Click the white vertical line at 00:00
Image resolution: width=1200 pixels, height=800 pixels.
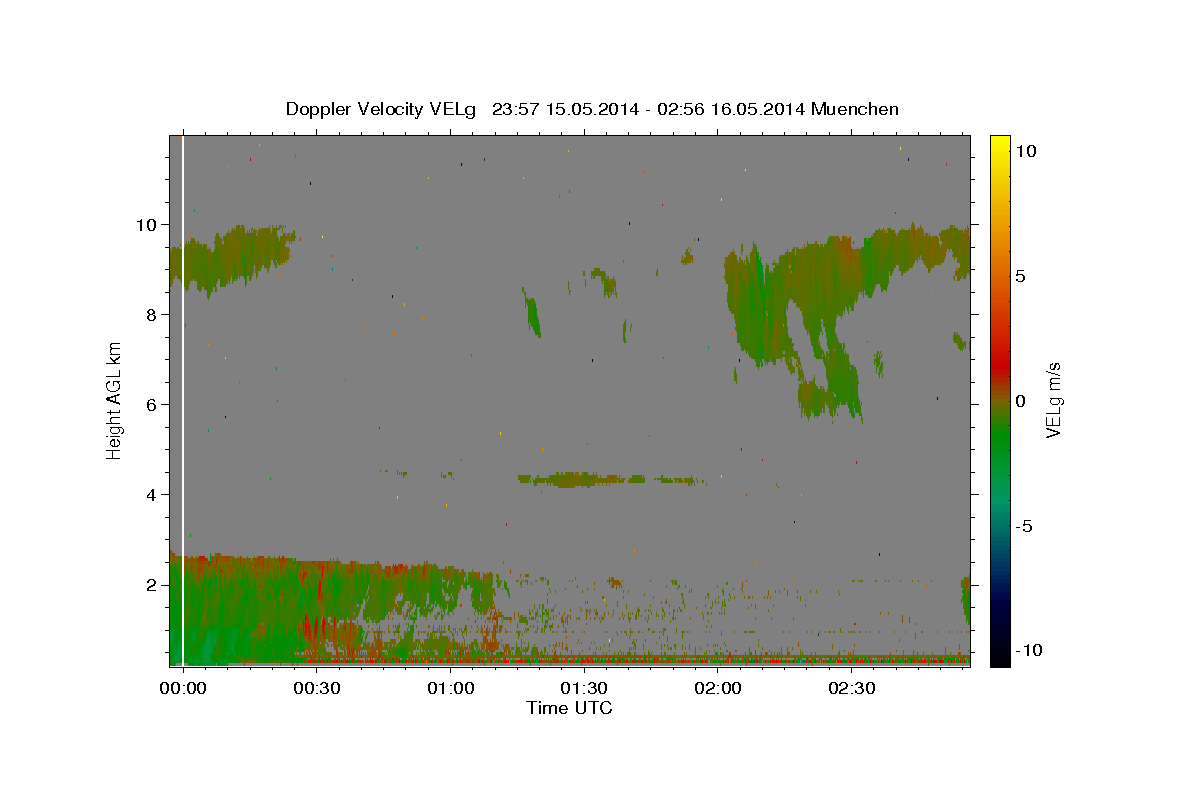pyautogui.click(x=183, y=400)
